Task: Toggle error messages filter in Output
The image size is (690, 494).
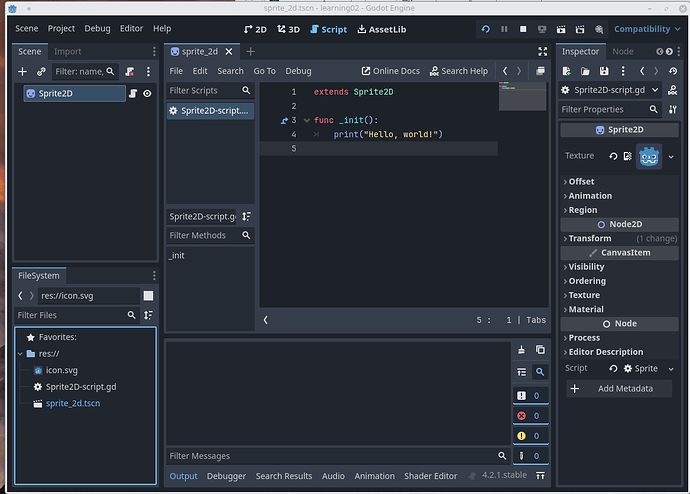Action: (x=530, y=416)
